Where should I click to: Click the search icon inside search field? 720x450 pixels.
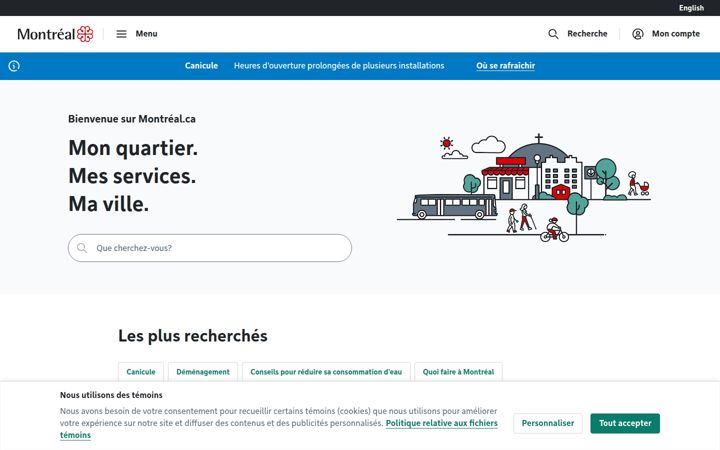pos(82,248)
